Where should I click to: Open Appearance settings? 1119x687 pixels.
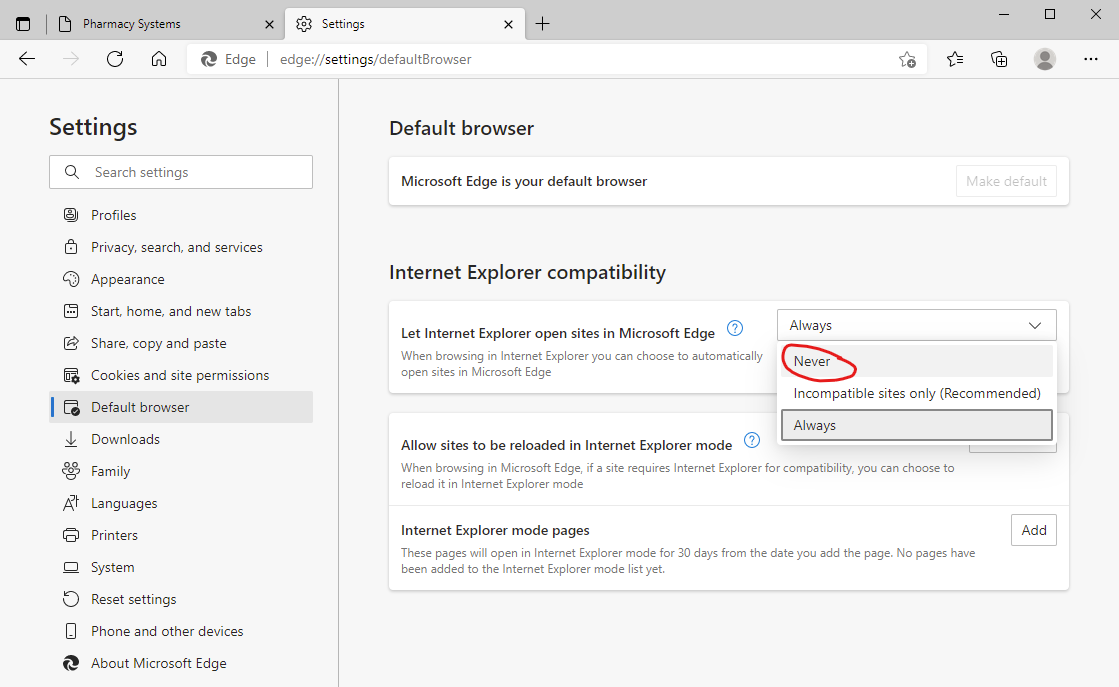click(x=128, y=278)
